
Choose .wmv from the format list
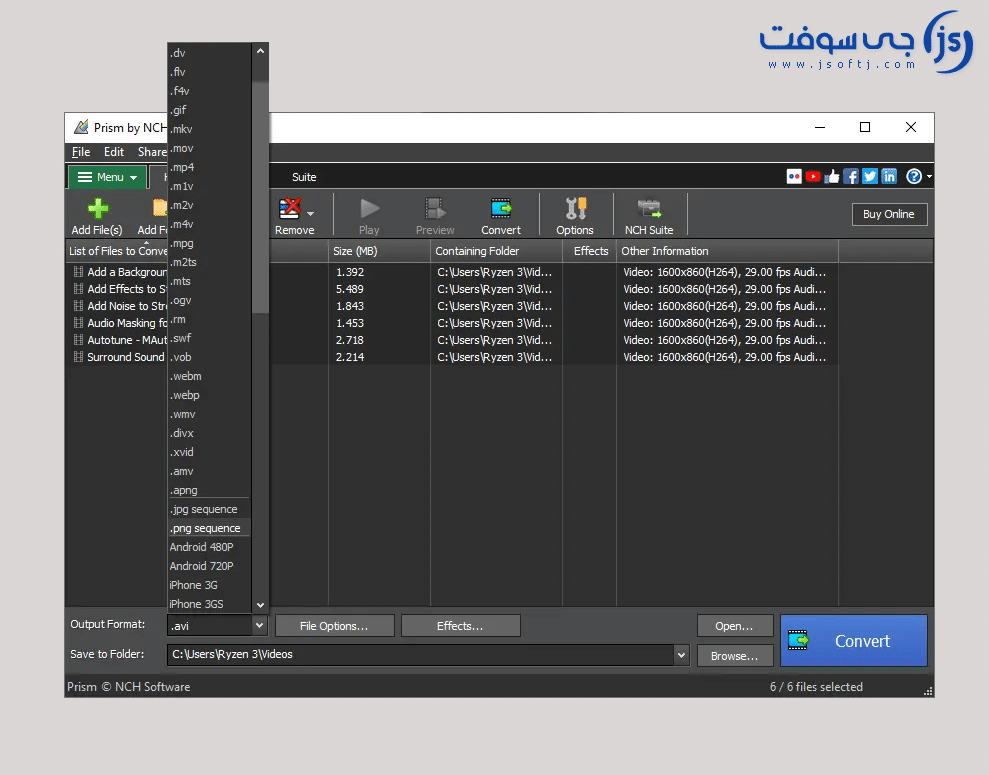coord(209,414)
